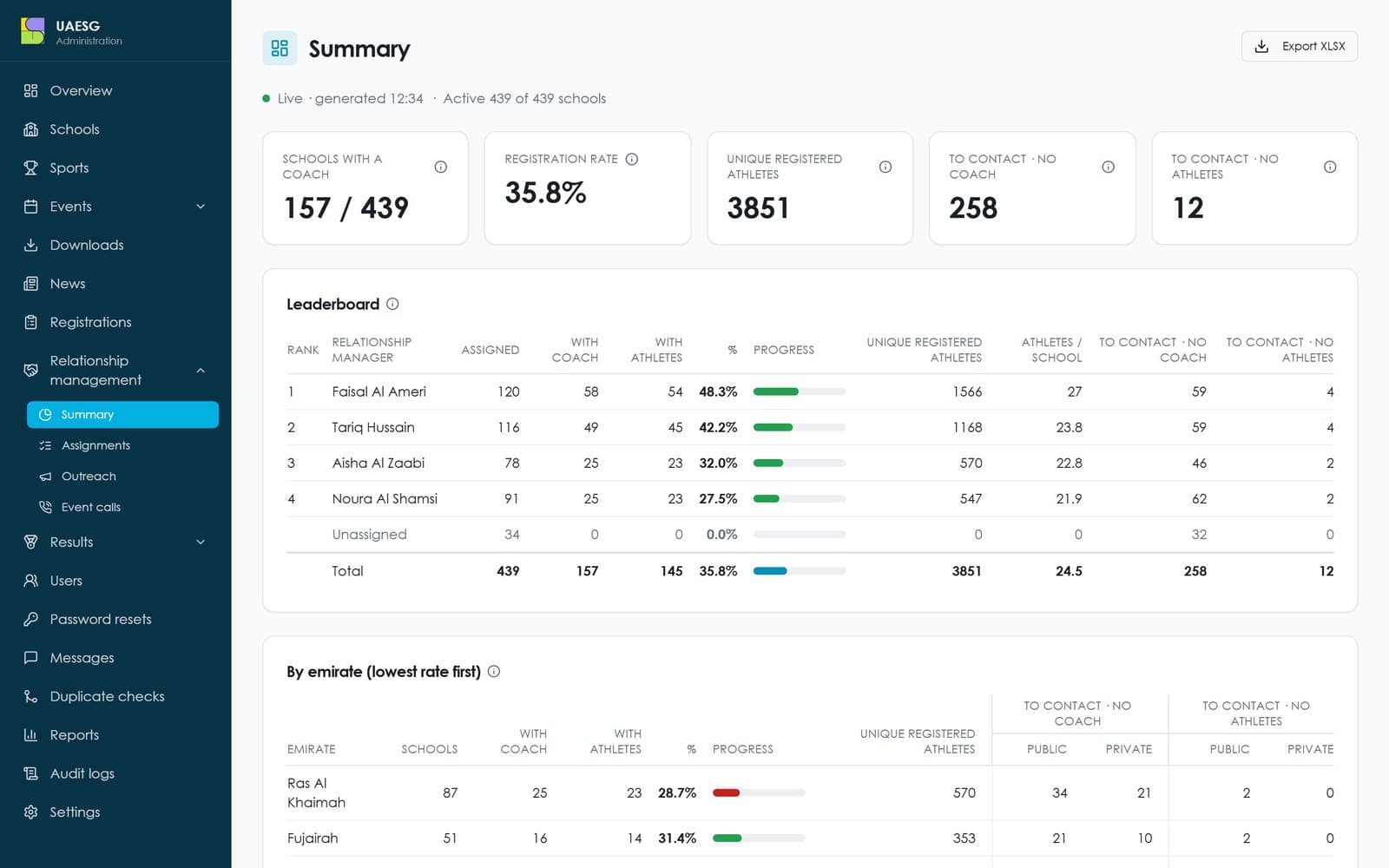
Task: Show info for Schools With a Coach card
Action: [441, 167]
